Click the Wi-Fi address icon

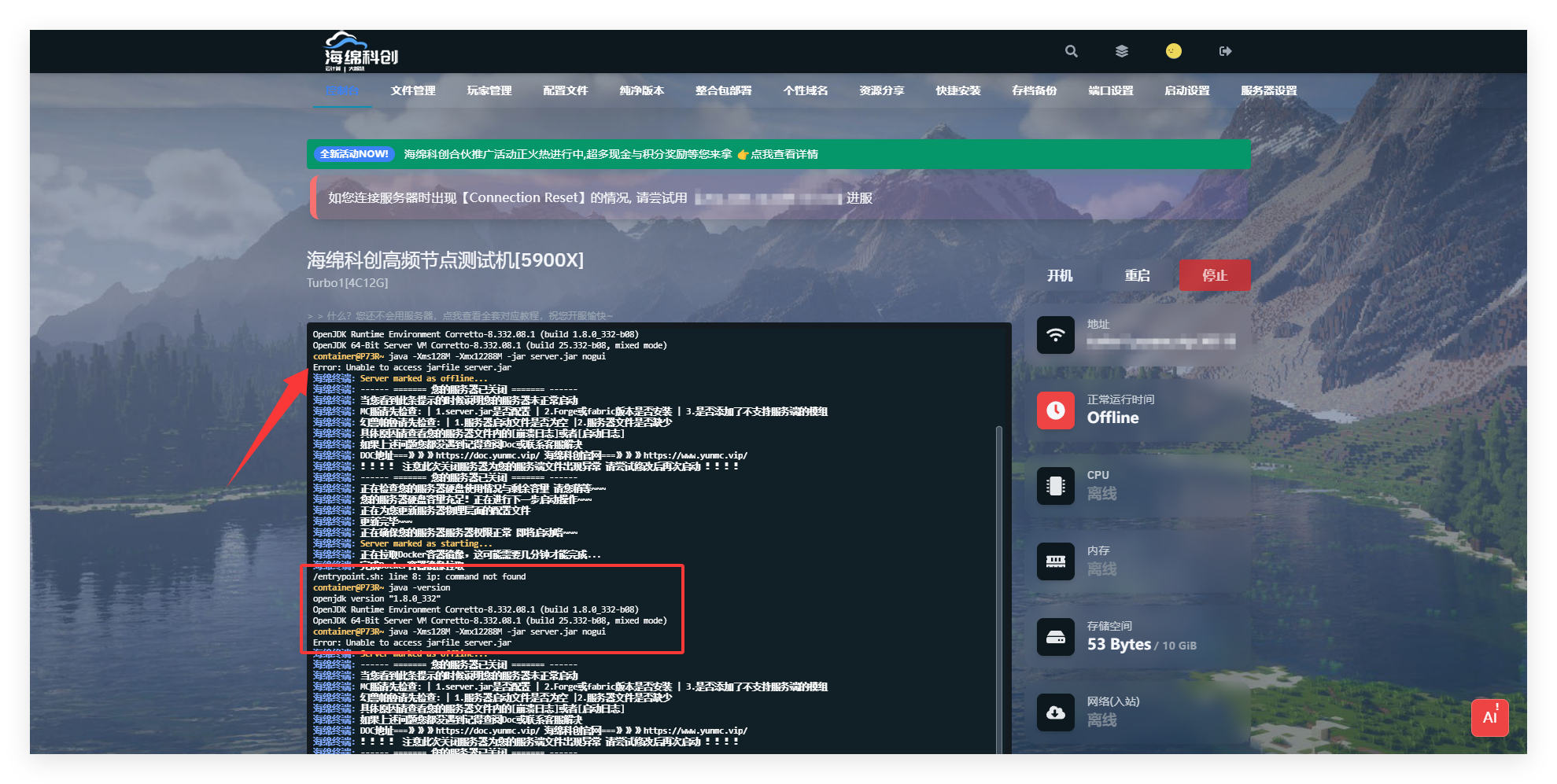click(x=1055, y=335)
